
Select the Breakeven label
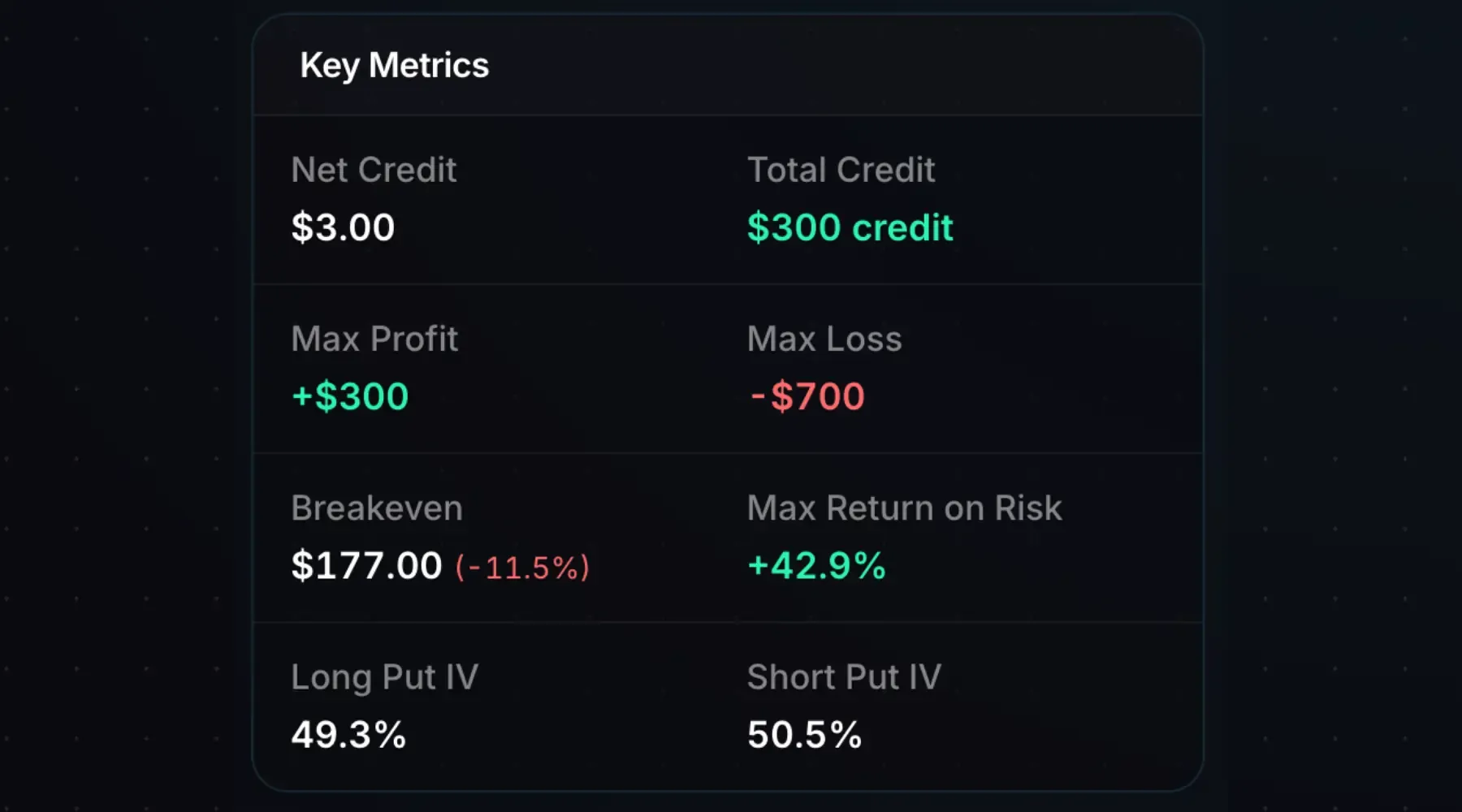click(377, 508)
